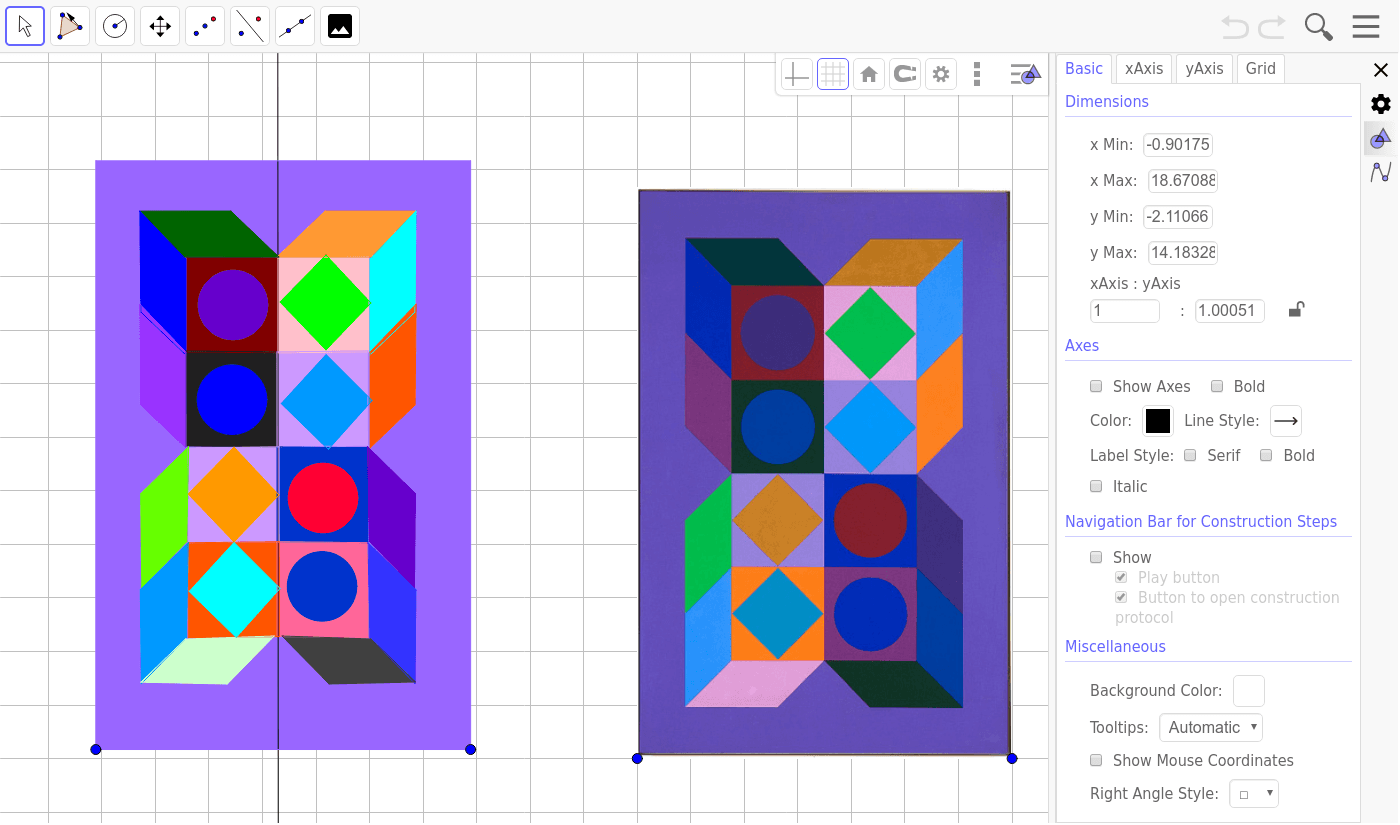The width and height of the screenshot is (1400, 825).
Task: Select the function curve properties icon
Action: [x=1381, y=172]
